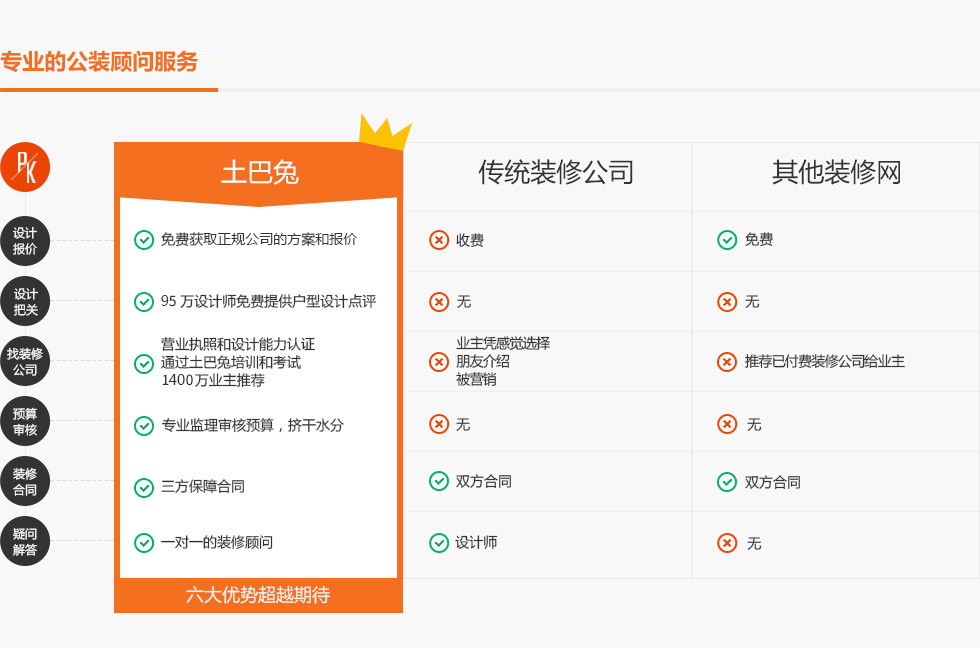This screenshot has height=648, width=980.
Task: Click the 六大优势超越期待 orange banner
Action: (258, 595)
